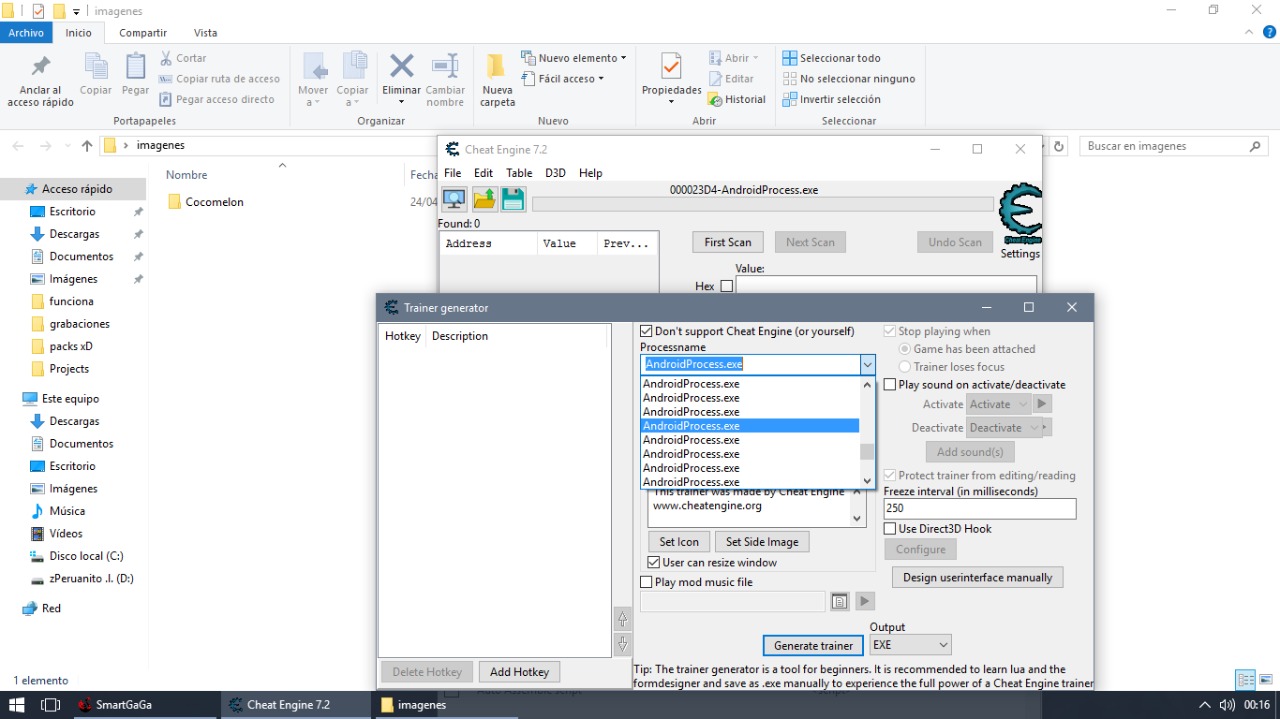The image size is (1280, 719).
Task: Click the load cheat table folder icon
Action: click(x=484, y=199)
